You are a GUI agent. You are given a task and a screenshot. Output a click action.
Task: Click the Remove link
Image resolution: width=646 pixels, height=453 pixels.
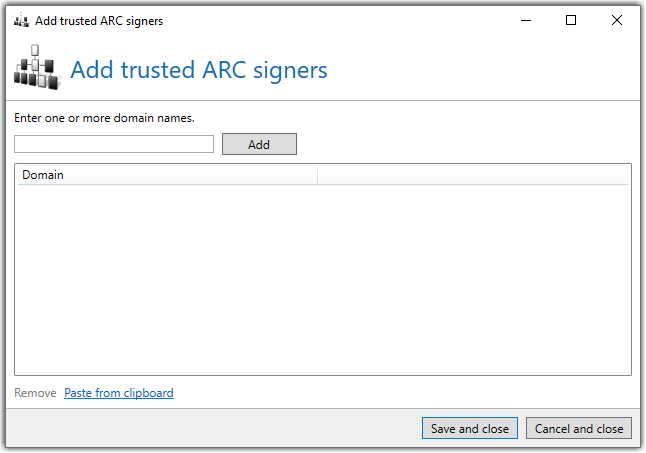35,393
